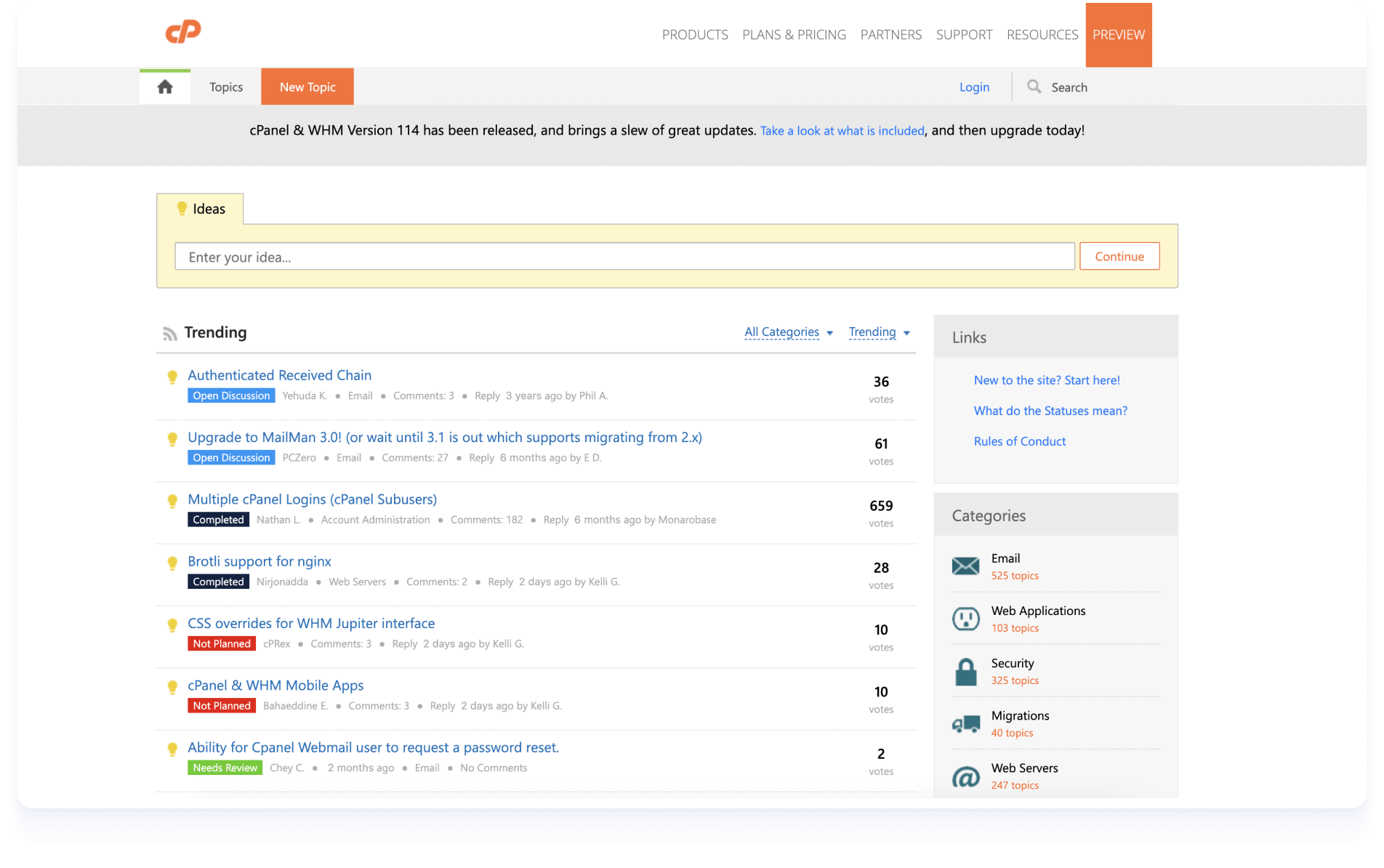
Task: Switch to the Topics tab
Action: 226,87
